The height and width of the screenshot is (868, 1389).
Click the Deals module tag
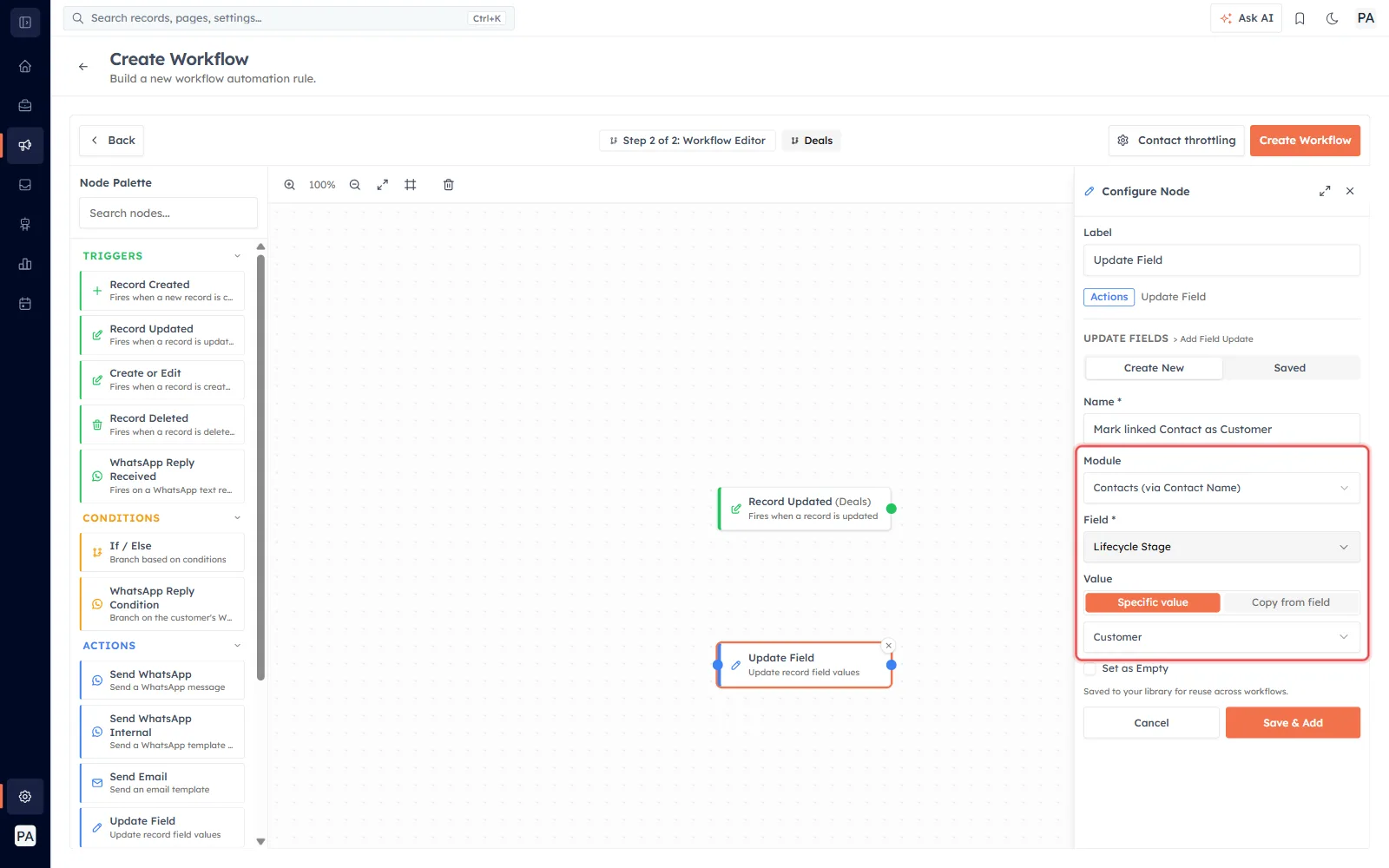811,141
